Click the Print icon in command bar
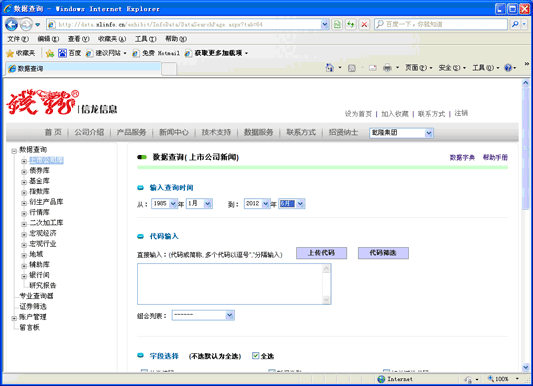The height and width of the screenshot is (386, 533). coord(387,68)
